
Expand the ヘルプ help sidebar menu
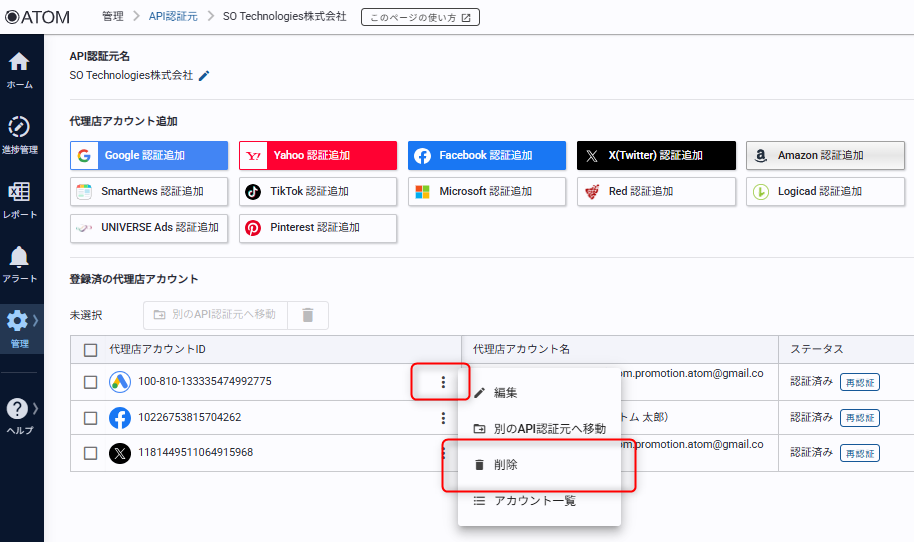click(21, 414)
